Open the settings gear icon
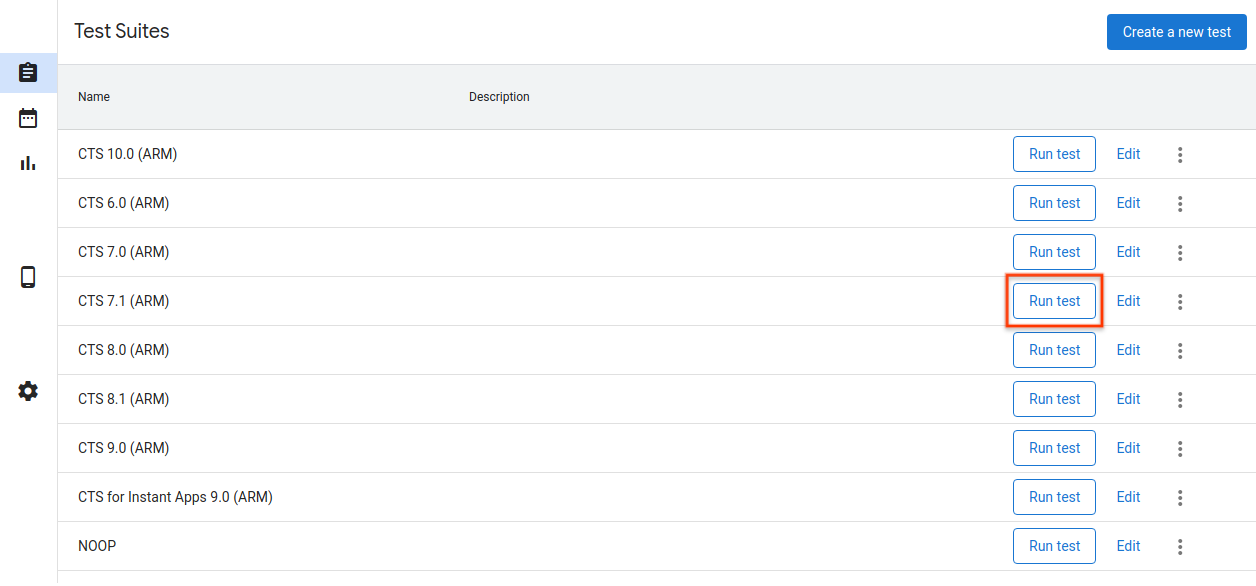This screenshot has width=1256, height=586. point(28,391)
